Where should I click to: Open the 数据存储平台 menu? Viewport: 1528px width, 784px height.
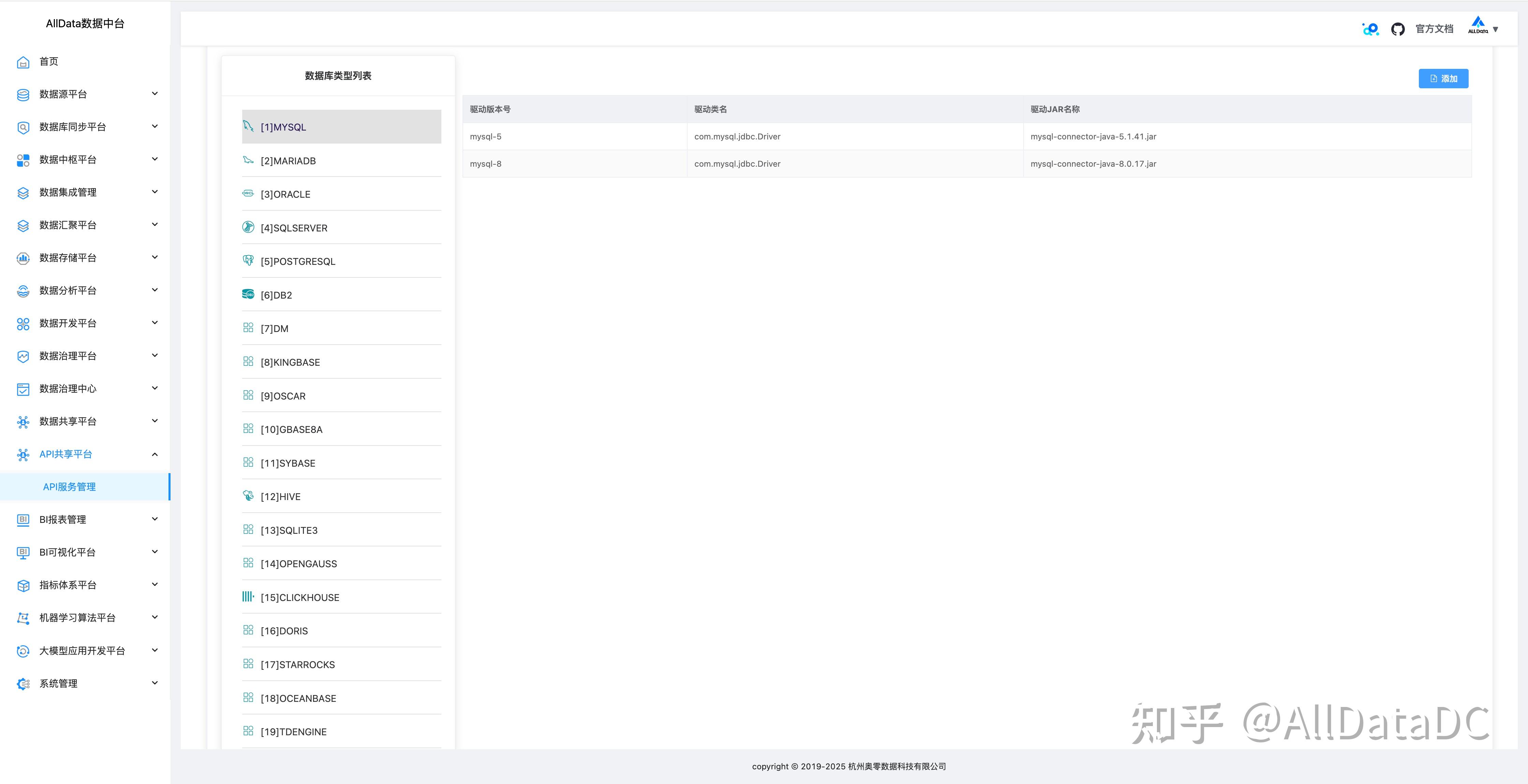coord(85,258)
